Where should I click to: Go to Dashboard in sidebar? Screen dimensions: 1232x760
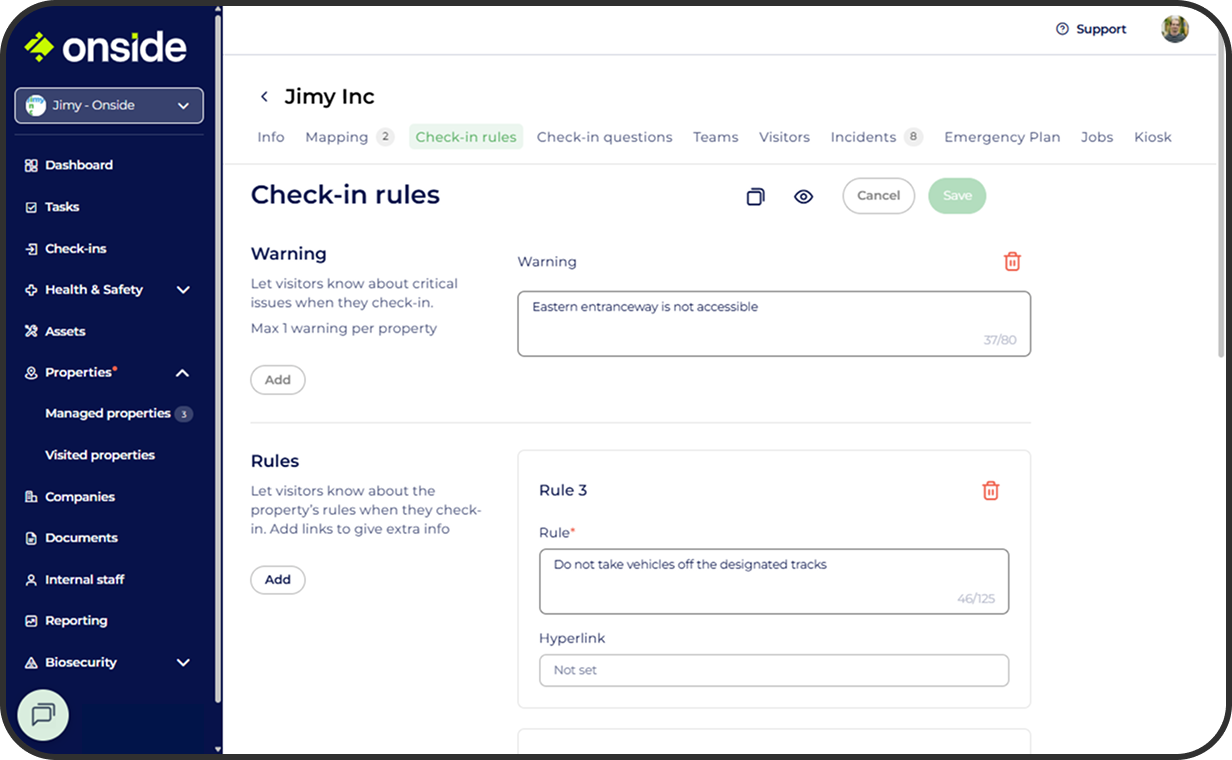click(x=79, y=165)
